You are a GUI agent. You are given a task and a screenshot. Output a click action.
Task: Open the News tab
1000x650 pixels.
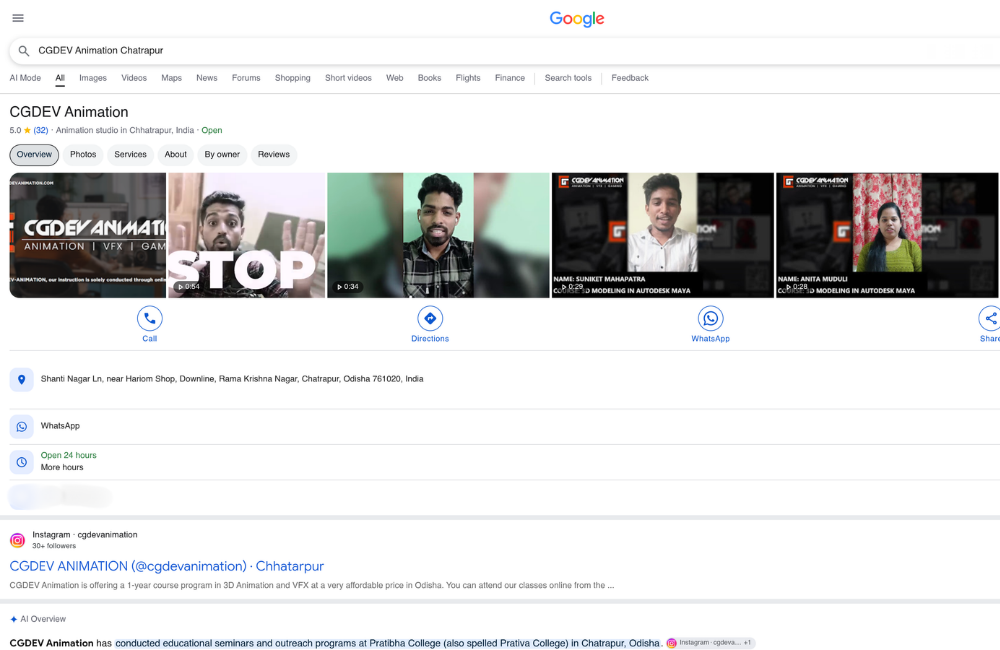(x=207, y=78)
